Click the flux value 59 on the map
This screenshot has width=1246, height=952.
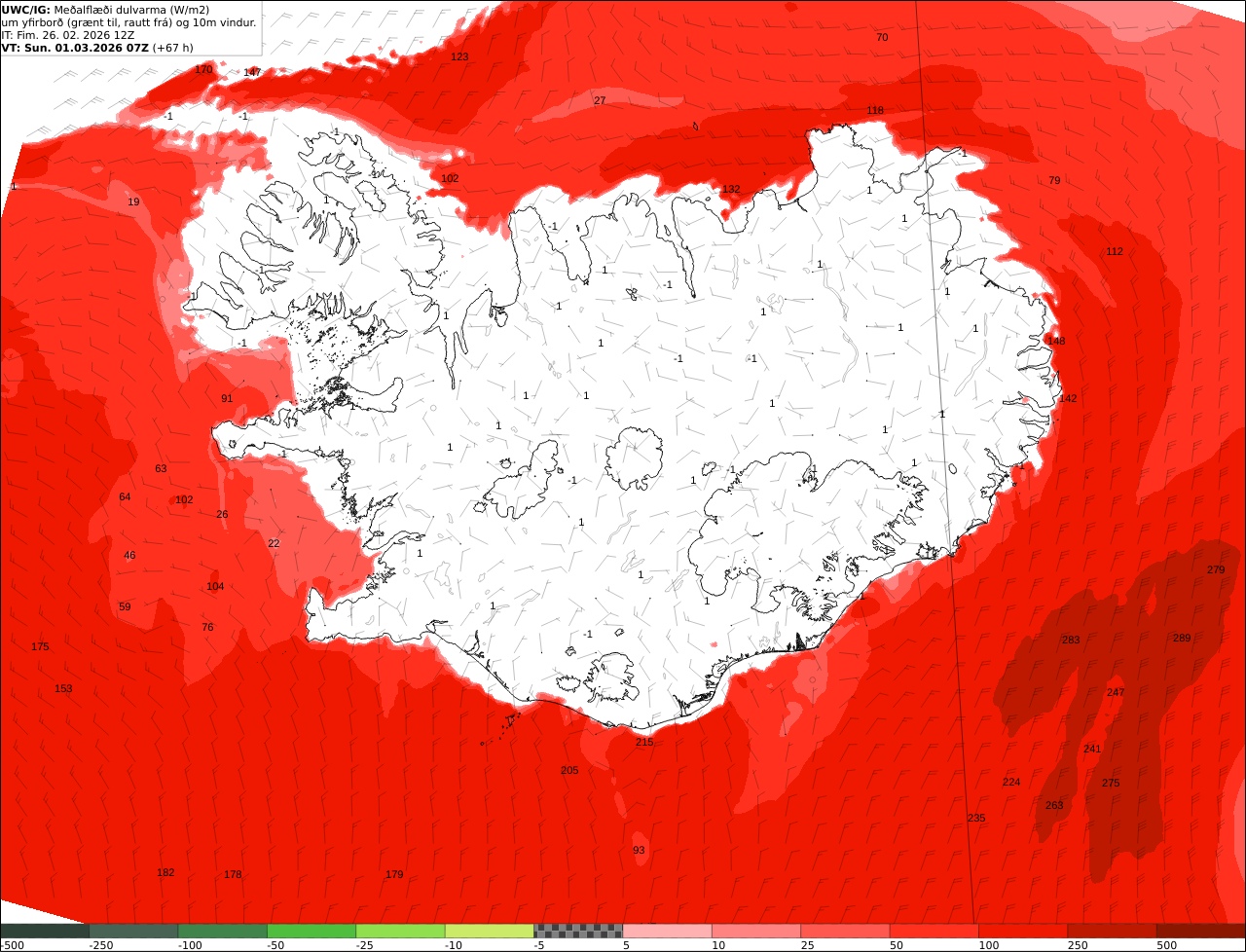click(125, 607)
